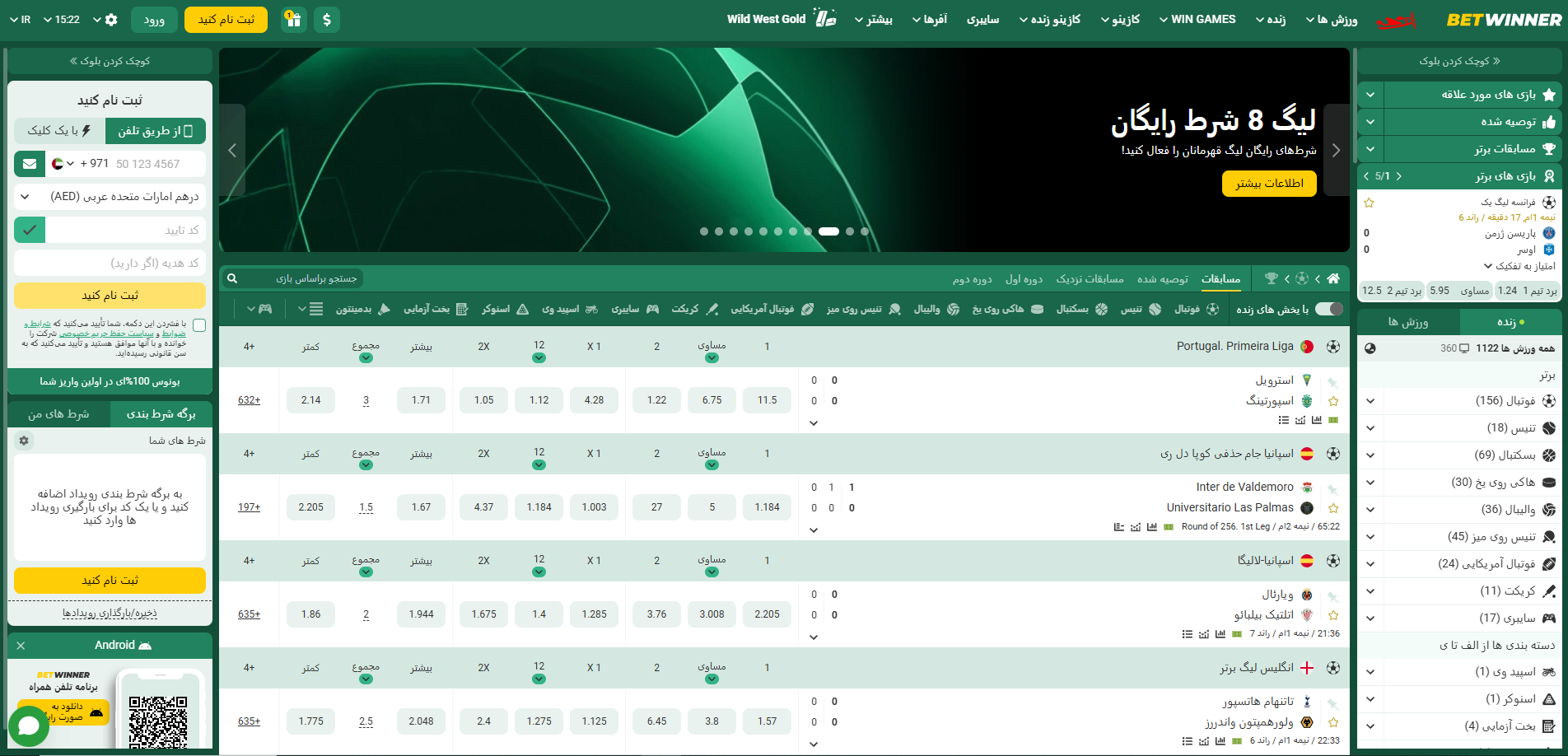Click the home icon in matches bar

click(x=1333, y=278)
